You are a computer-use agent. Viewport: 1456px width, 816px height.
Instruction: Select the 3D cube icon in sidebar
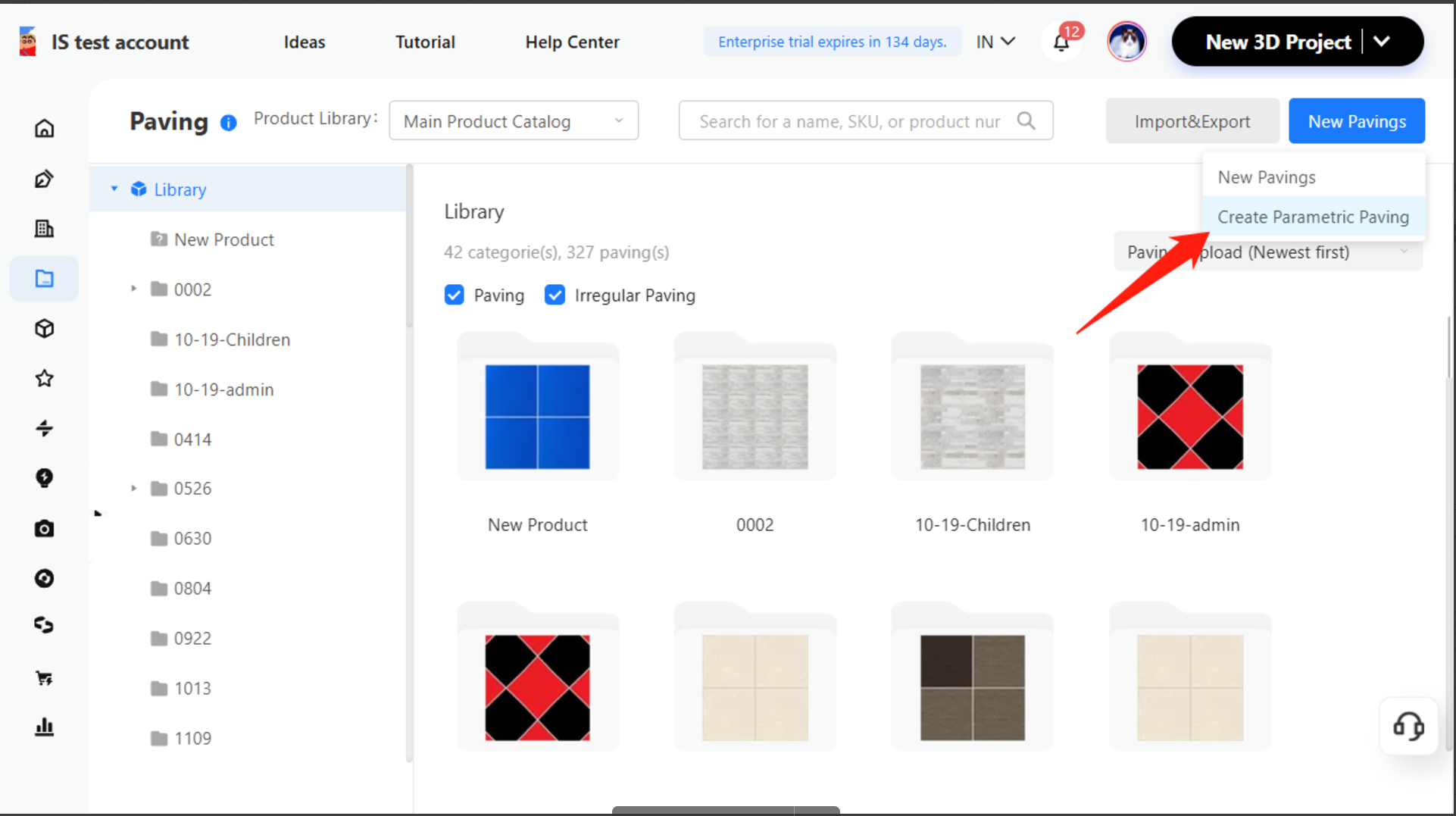pyautogui.click(x=44, y=328)
